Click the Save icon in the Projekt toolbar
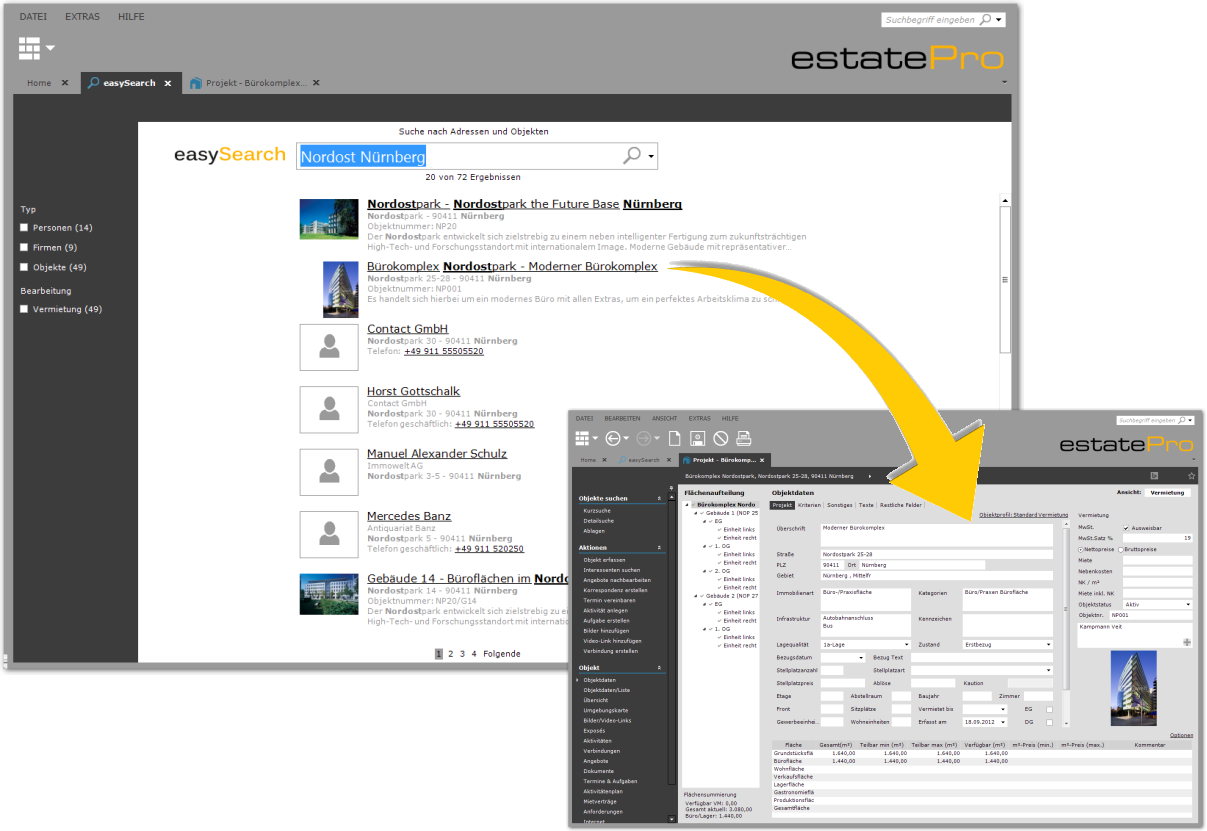Image resolution: width=1207 pixels, height=831 pixels. pyautogui.click(x=697, y=438)
